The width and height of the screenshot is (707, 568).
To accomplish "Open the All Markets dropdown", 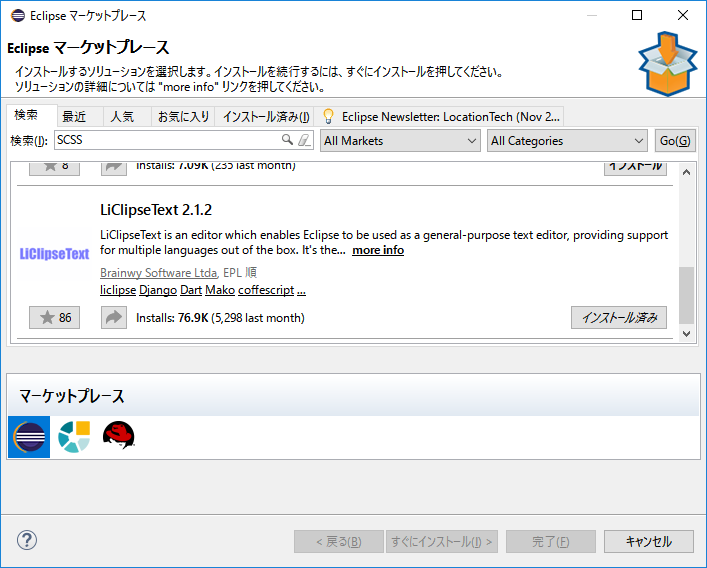I will click(x=400, y=141).
